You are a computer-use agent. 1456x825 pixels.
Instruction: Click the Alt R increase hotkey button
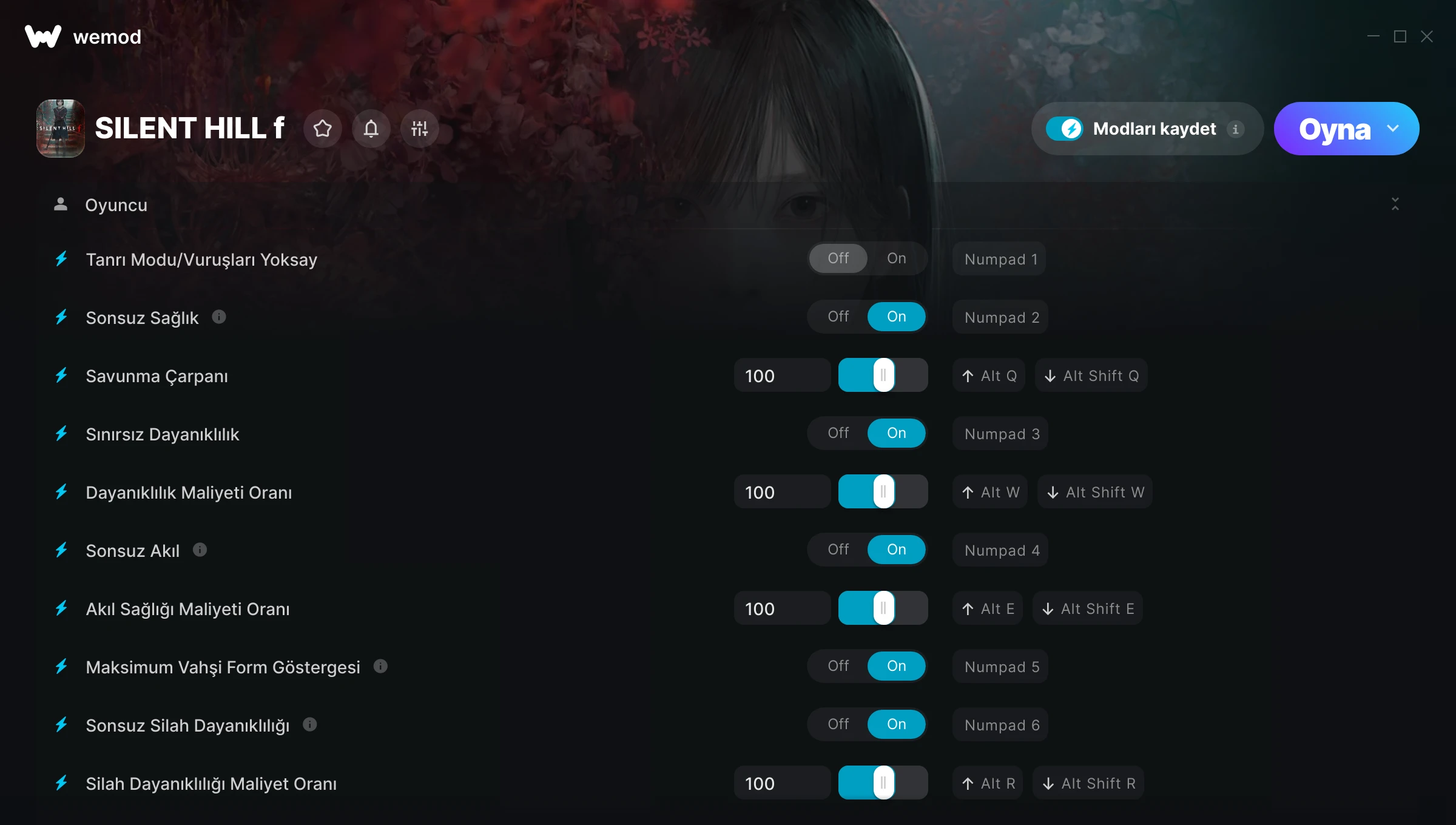[x=988, y=783]
